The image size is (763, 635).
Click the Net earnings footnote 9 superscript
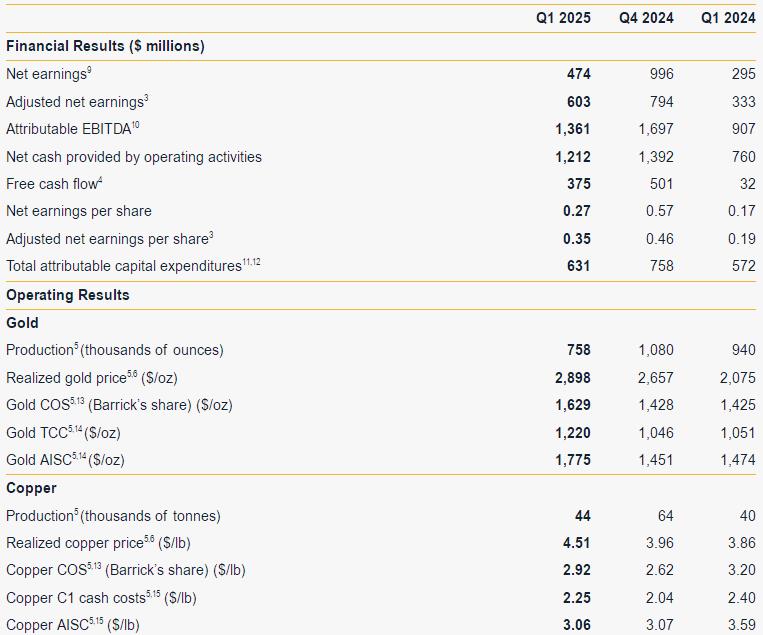click(x=89, y=70)
